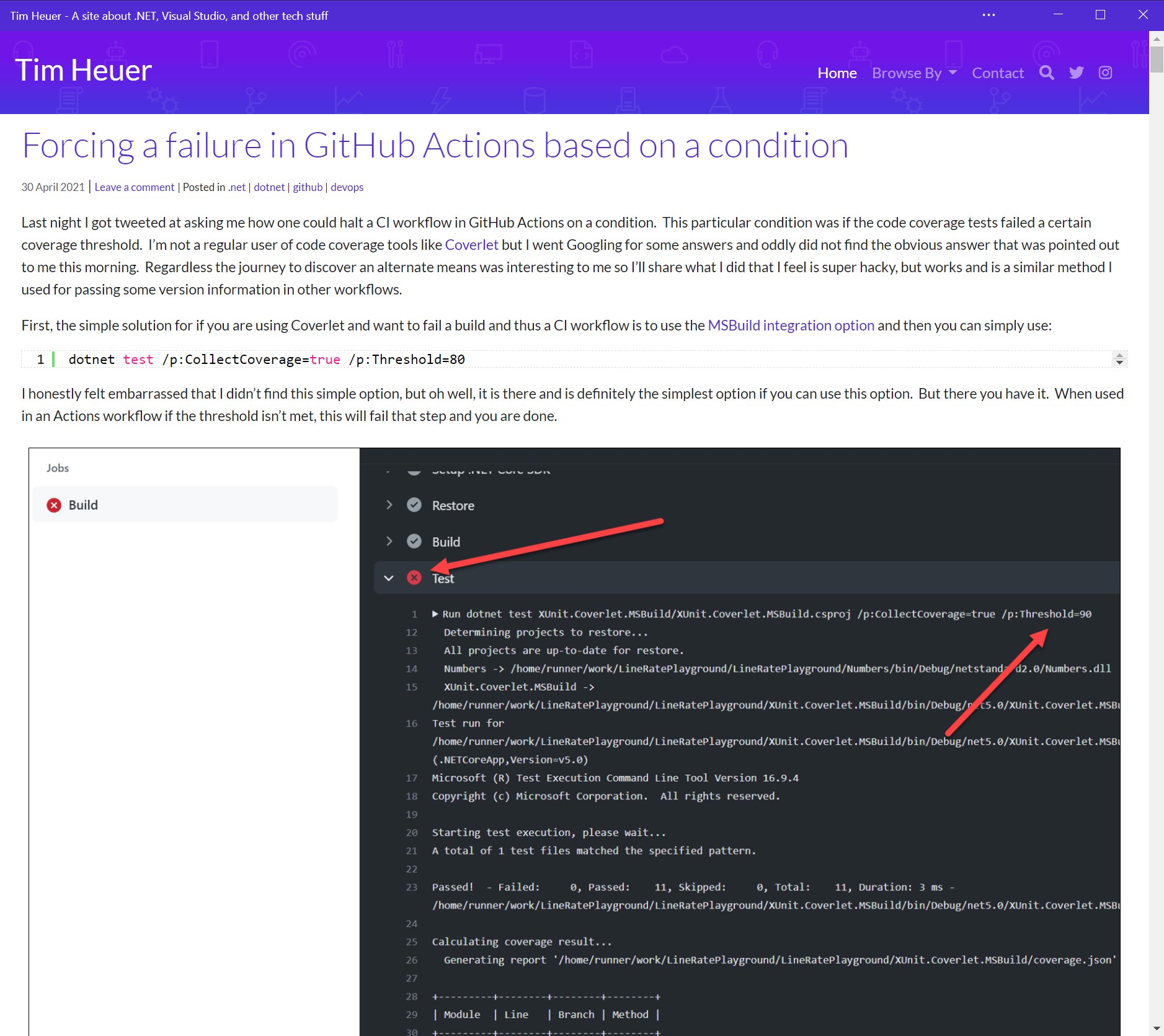Click the post date 30 April 2021
Image resolution: width=1164 pixels, height=1036 pixels.
click(x=53, y=187)
